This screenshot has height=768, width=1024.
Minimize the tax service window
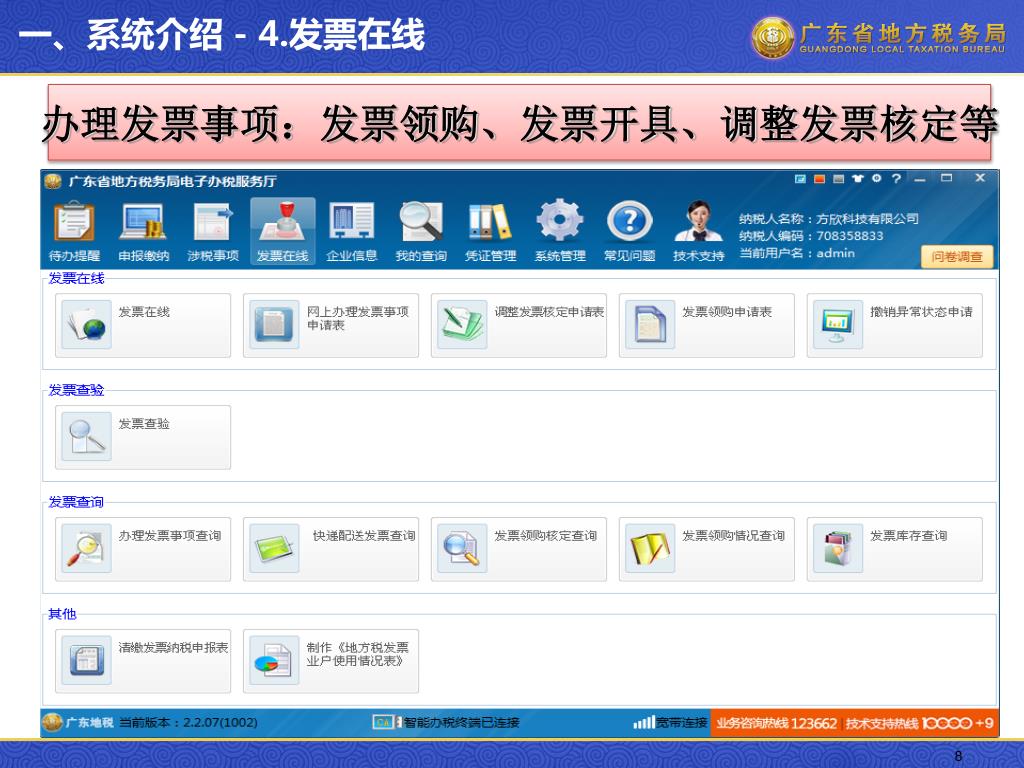pyautogui.click(x=920, y=178)
